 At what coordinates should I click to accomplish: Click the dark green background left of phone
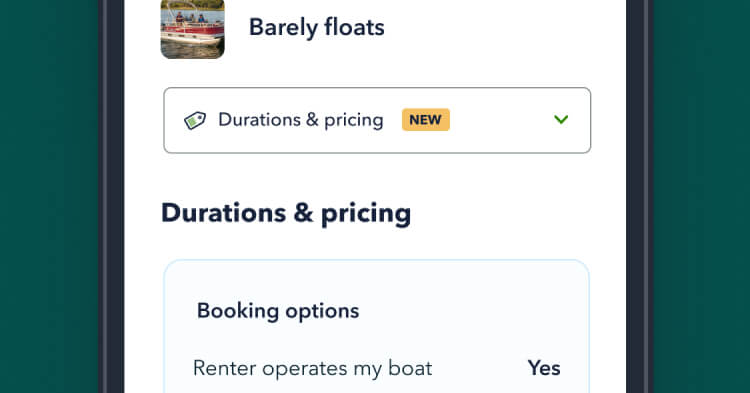[x=49, y=196]
